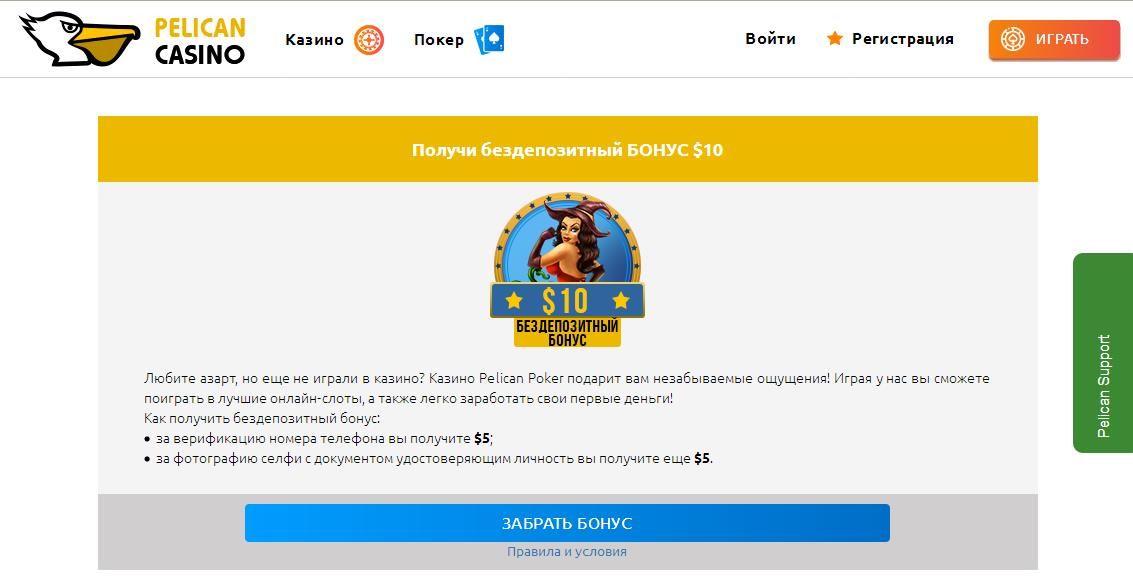Click the right star on $10 badge

pos(621,299)
